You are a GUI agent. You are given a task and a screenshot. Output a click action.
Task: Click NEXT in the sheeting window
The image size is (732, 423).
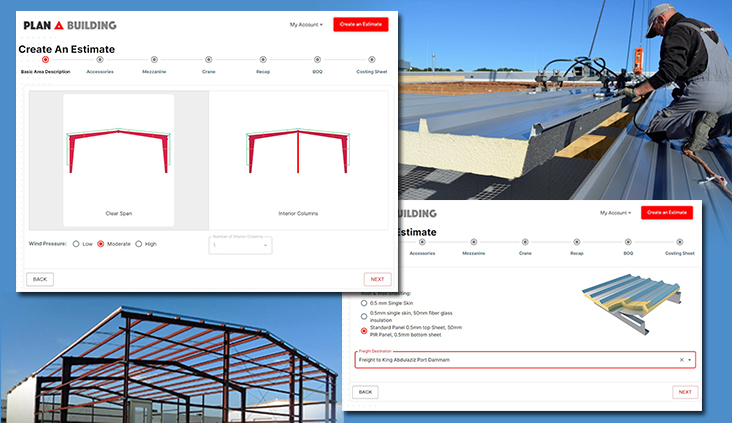(x=685, y=392)
